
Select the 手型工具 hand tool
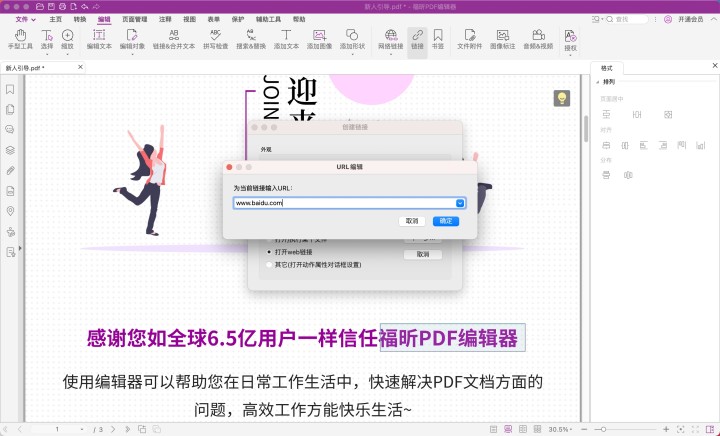point(18,39)
